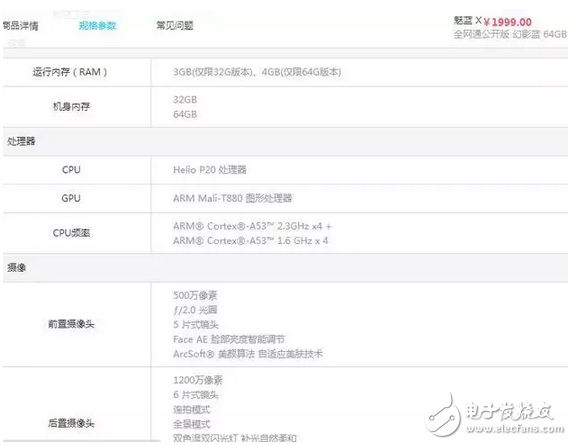Select the 双色温双闪光灯 line
Screen dimensions: 572x445
[x=235, y=438]
